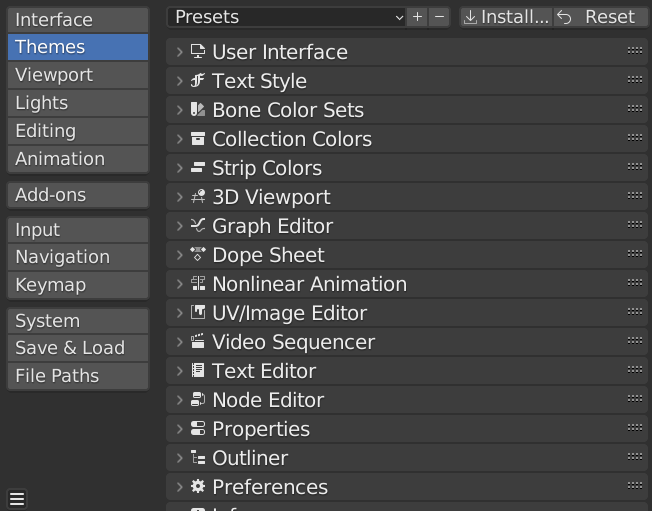Open the Lights preferences tab

pos(78,103)
